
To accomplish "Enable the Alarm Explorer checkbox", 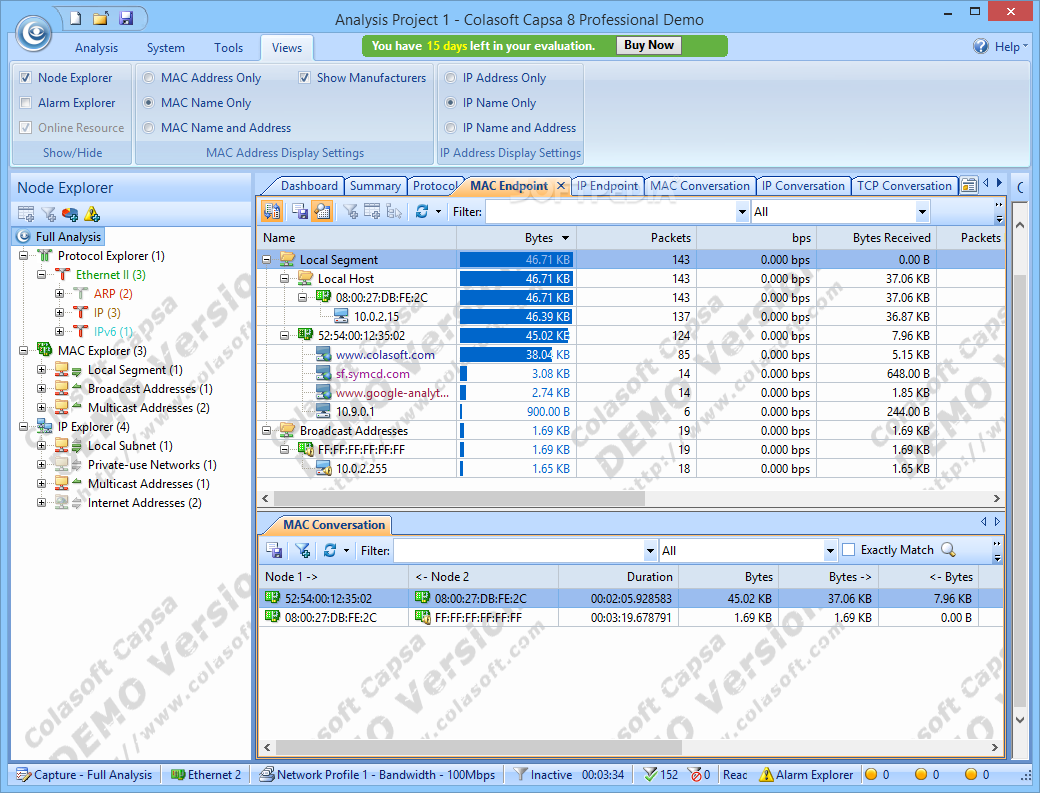I will (x=26, y=103).
